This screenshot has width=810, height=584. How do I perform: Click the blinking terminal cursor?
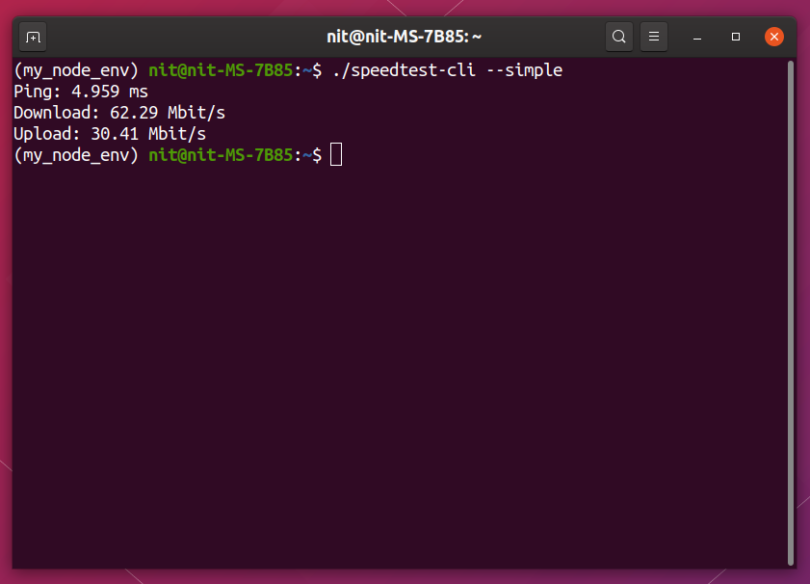coord(337,154)
